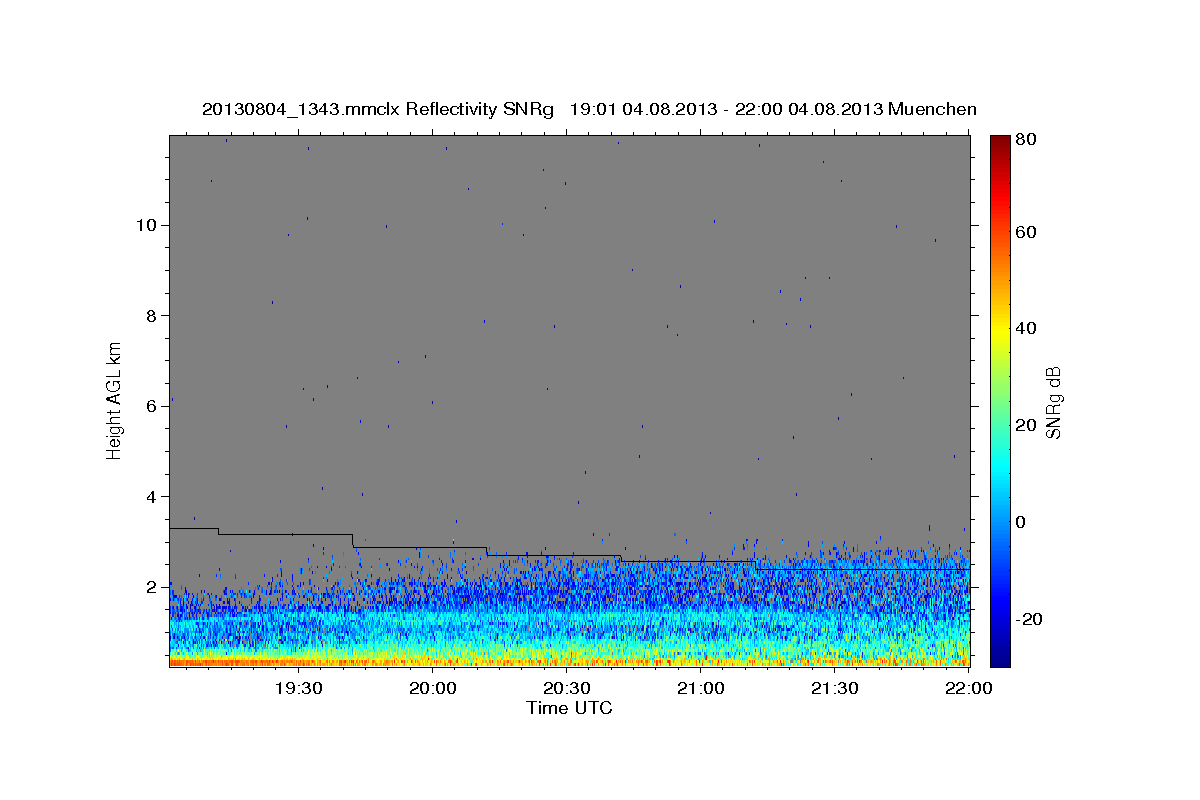Viewport: 1200px width, 800px height.
Task: Click the 'Muenchen' station name in the title
Action: click(932, 109)
